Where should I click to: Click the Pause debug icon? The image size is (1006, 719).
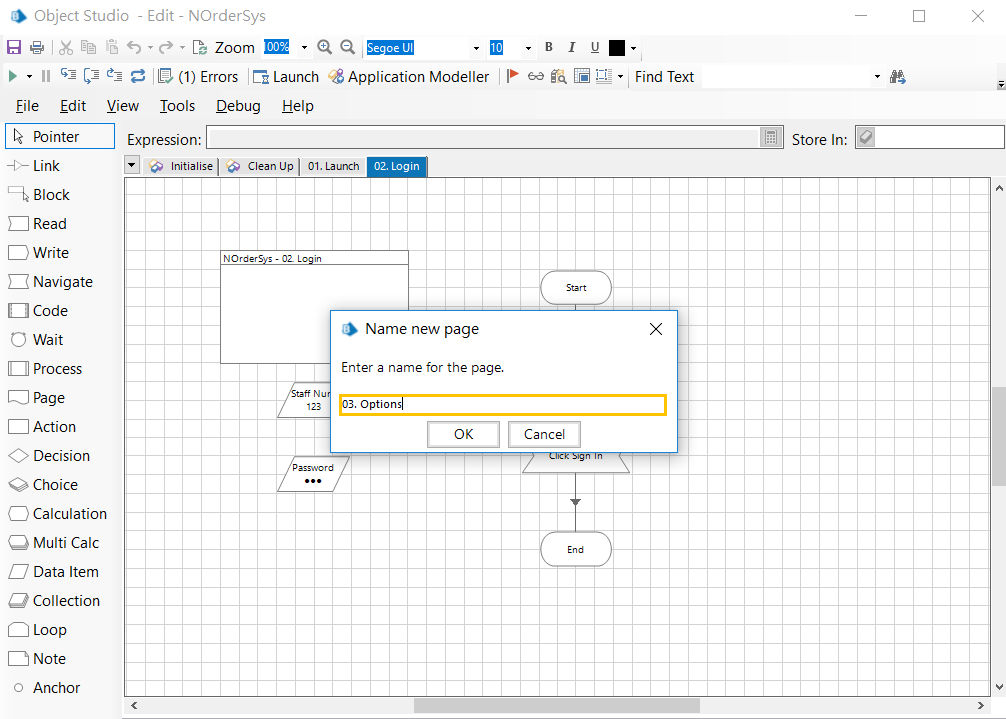46,76
